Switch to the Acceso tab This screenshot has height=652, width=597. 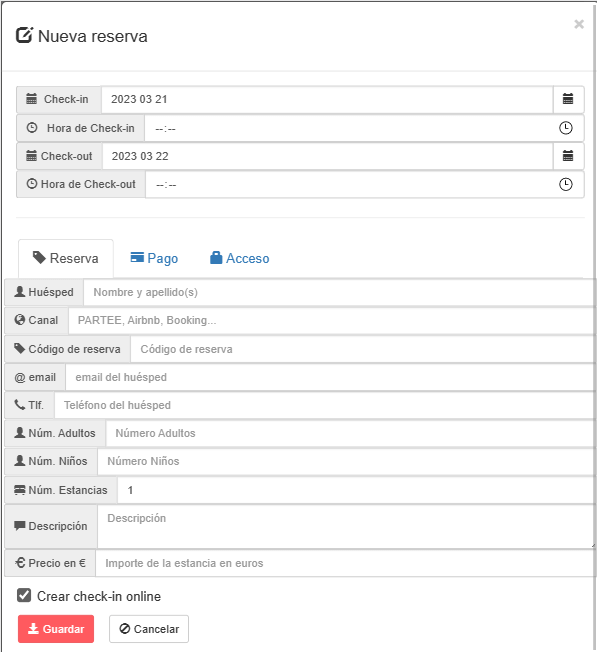(239, 258)
